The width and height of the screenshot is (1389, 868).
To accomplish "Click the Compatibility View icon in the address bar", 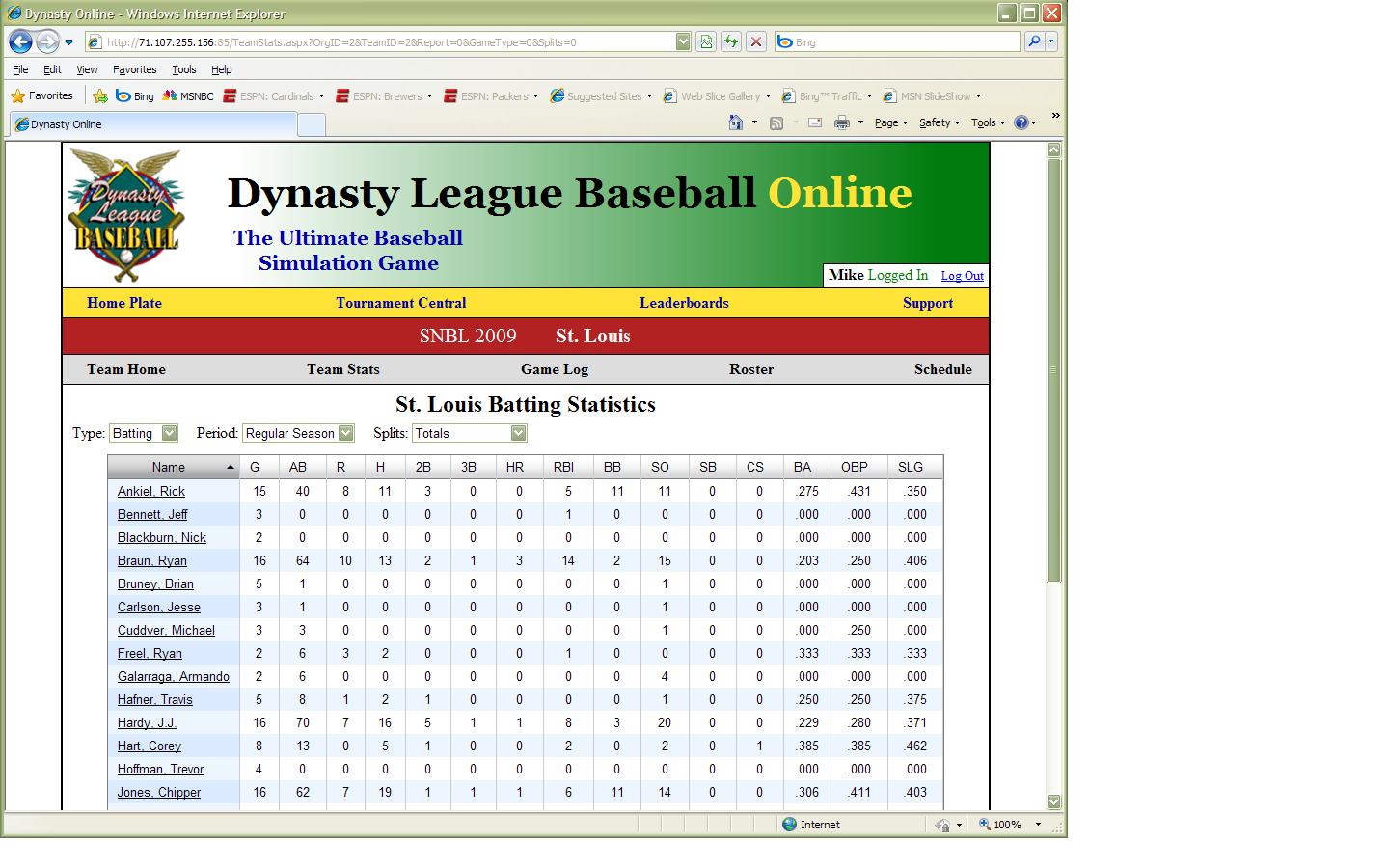I will click(x=705, y=41).
